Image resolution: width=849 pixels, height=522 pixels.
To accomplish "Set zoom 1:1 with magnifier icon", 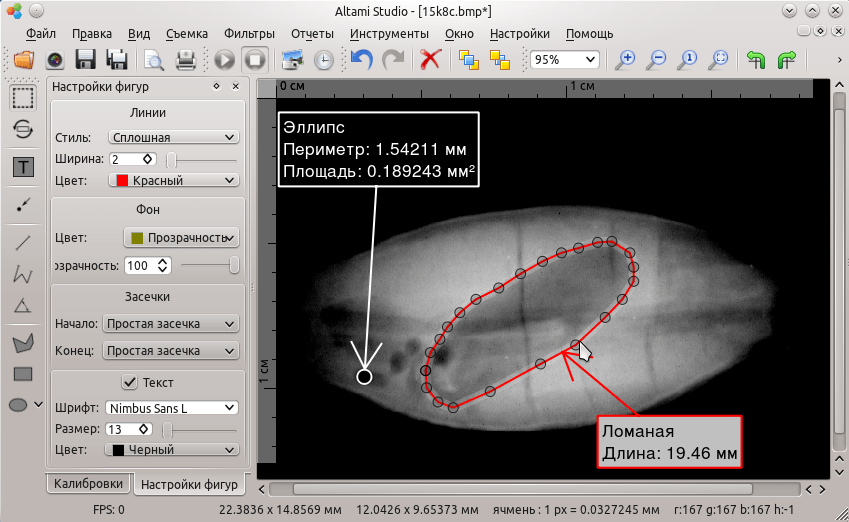I will [688, 60].
